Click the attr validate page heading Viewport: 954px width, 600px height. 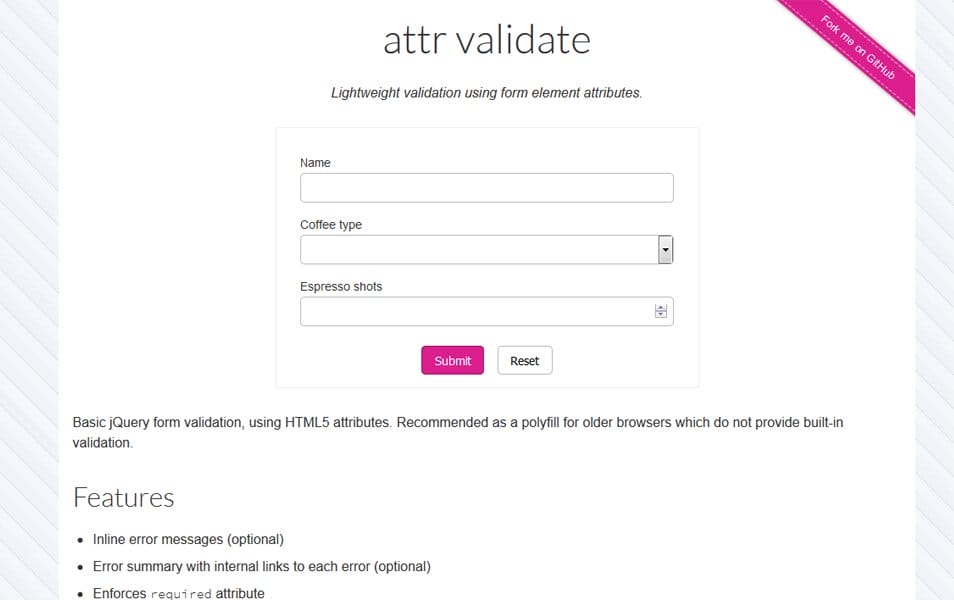pyautogui.click(x=486, y=39)
